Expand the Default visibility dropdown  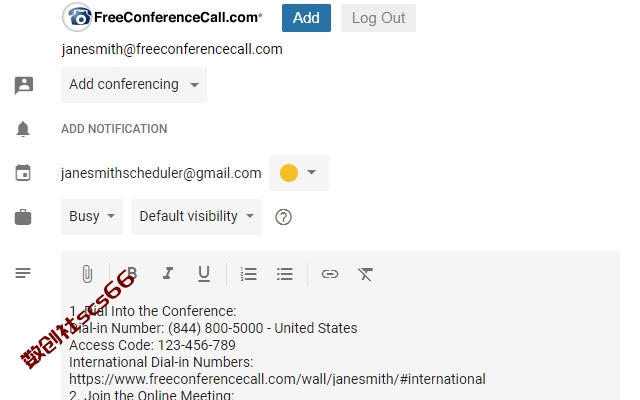pos(196,216)
